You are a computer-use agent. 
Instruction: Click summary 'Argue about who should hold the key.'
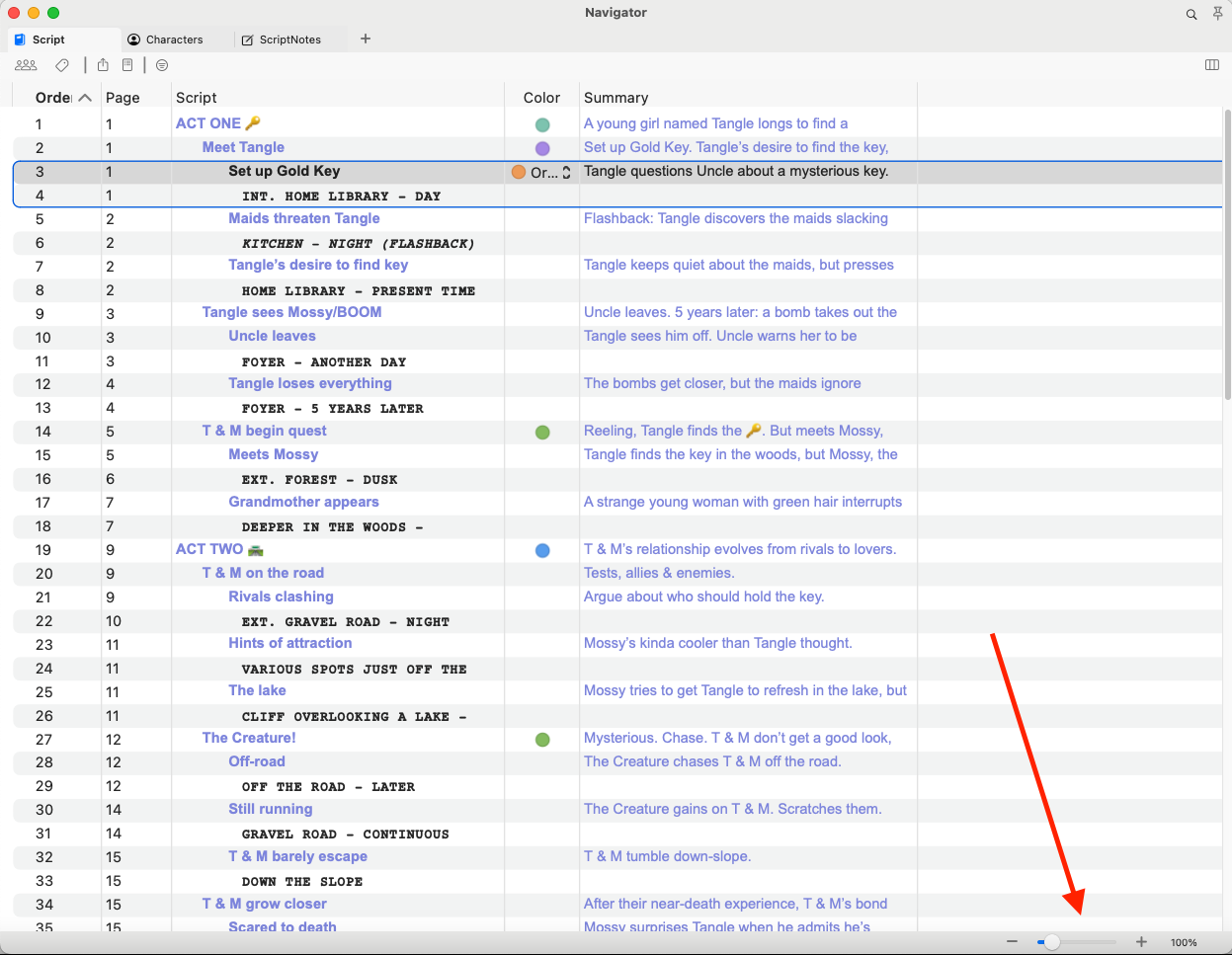(703, 597)
